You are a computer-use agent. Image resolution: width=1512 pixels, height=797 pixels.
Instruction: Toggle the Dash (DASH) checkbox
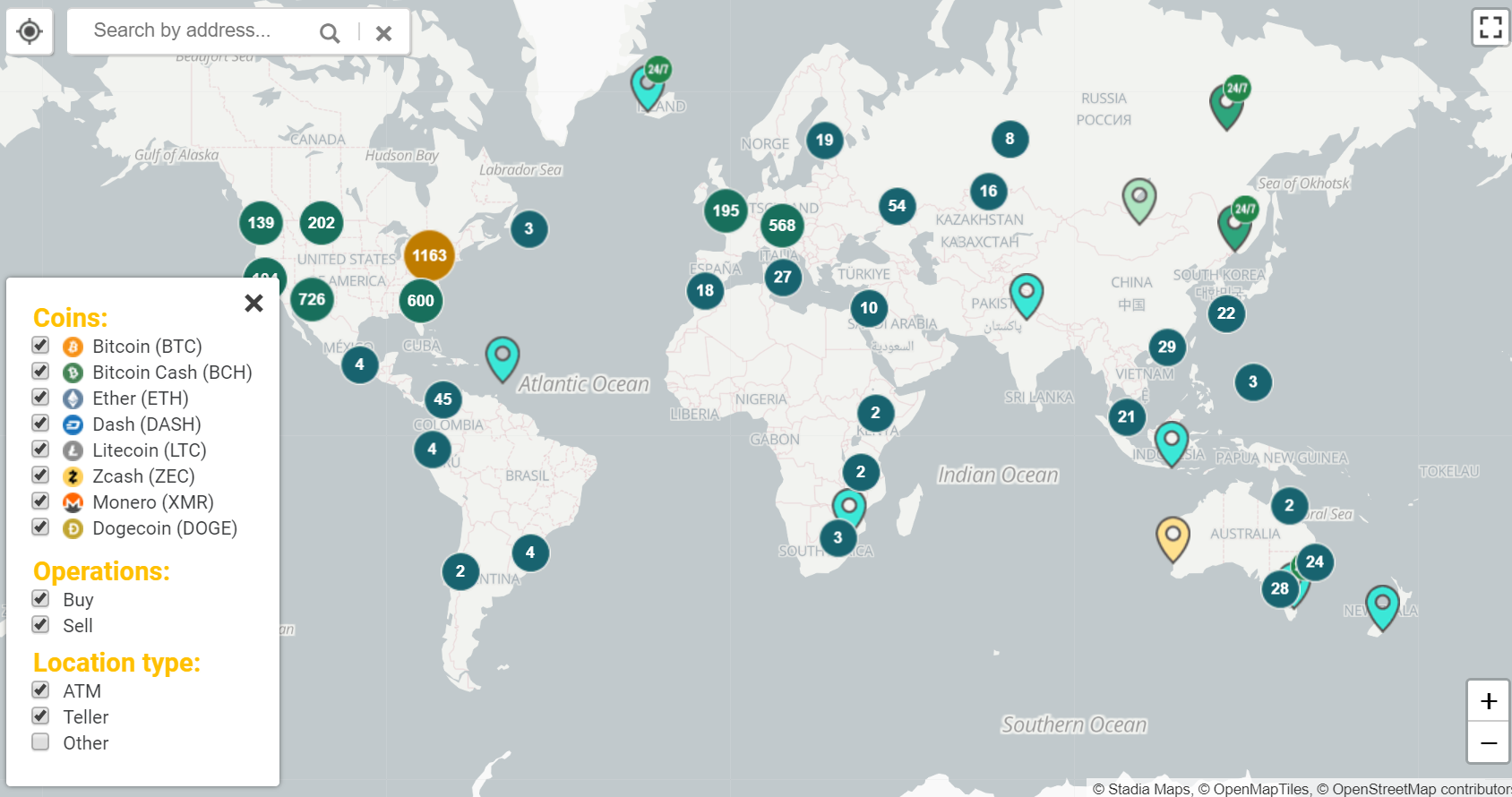click(x=40, y=423)
